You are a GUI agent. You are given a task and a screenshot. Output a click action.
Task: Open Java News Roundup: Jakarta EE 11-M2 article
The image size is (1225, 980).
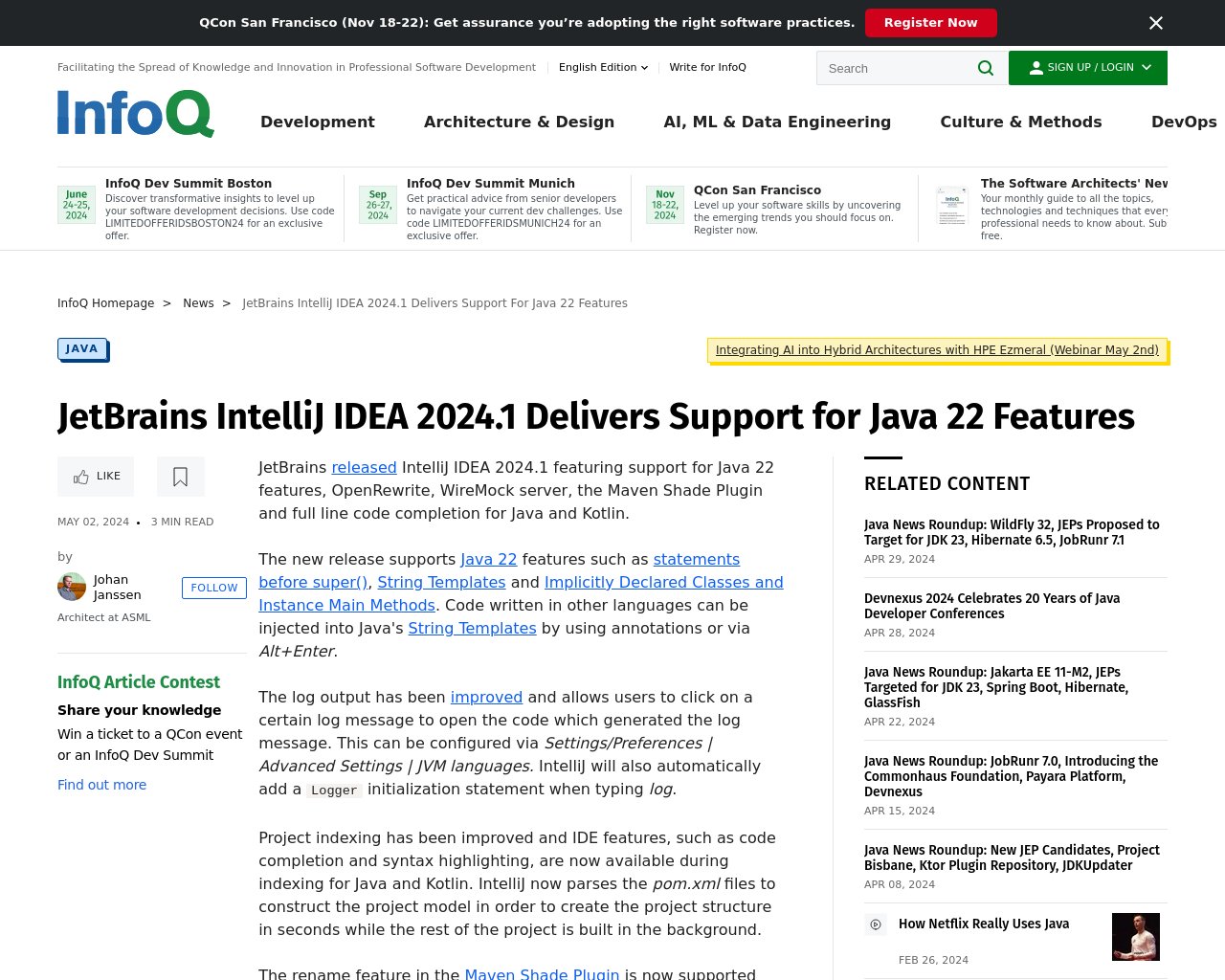(996, 687)
